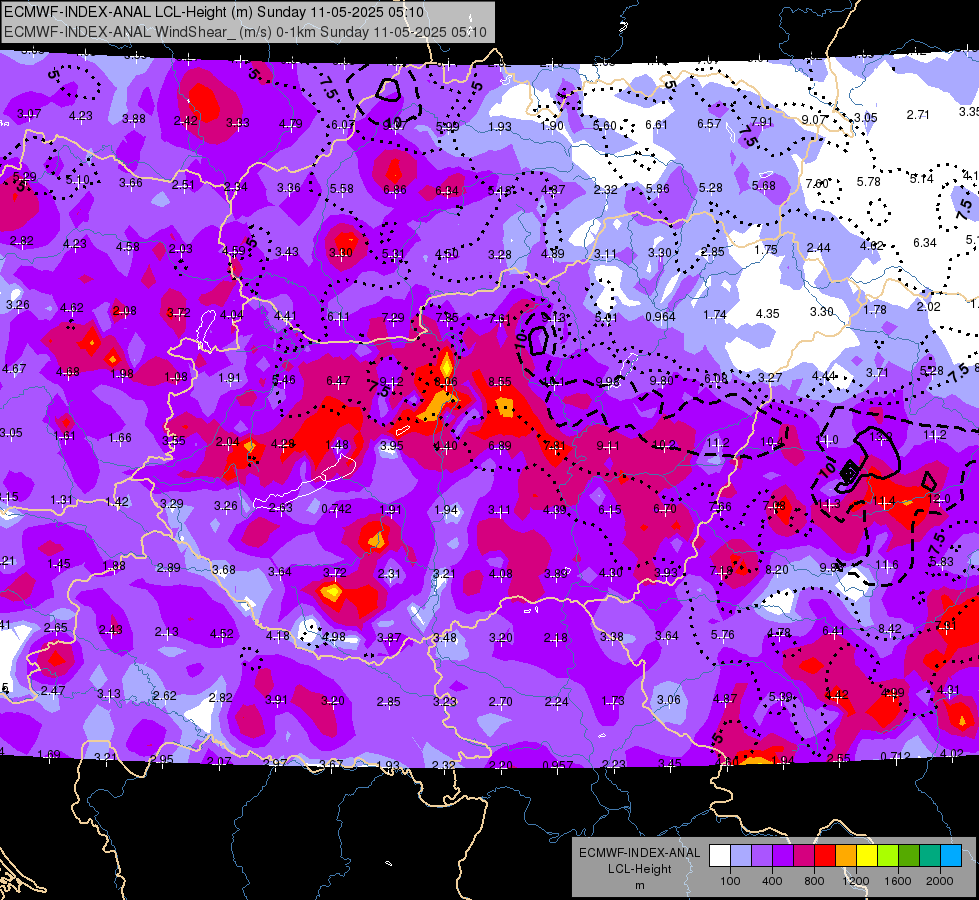
Task: Click the legend label 1600
Action: click(x=898, y=881)
